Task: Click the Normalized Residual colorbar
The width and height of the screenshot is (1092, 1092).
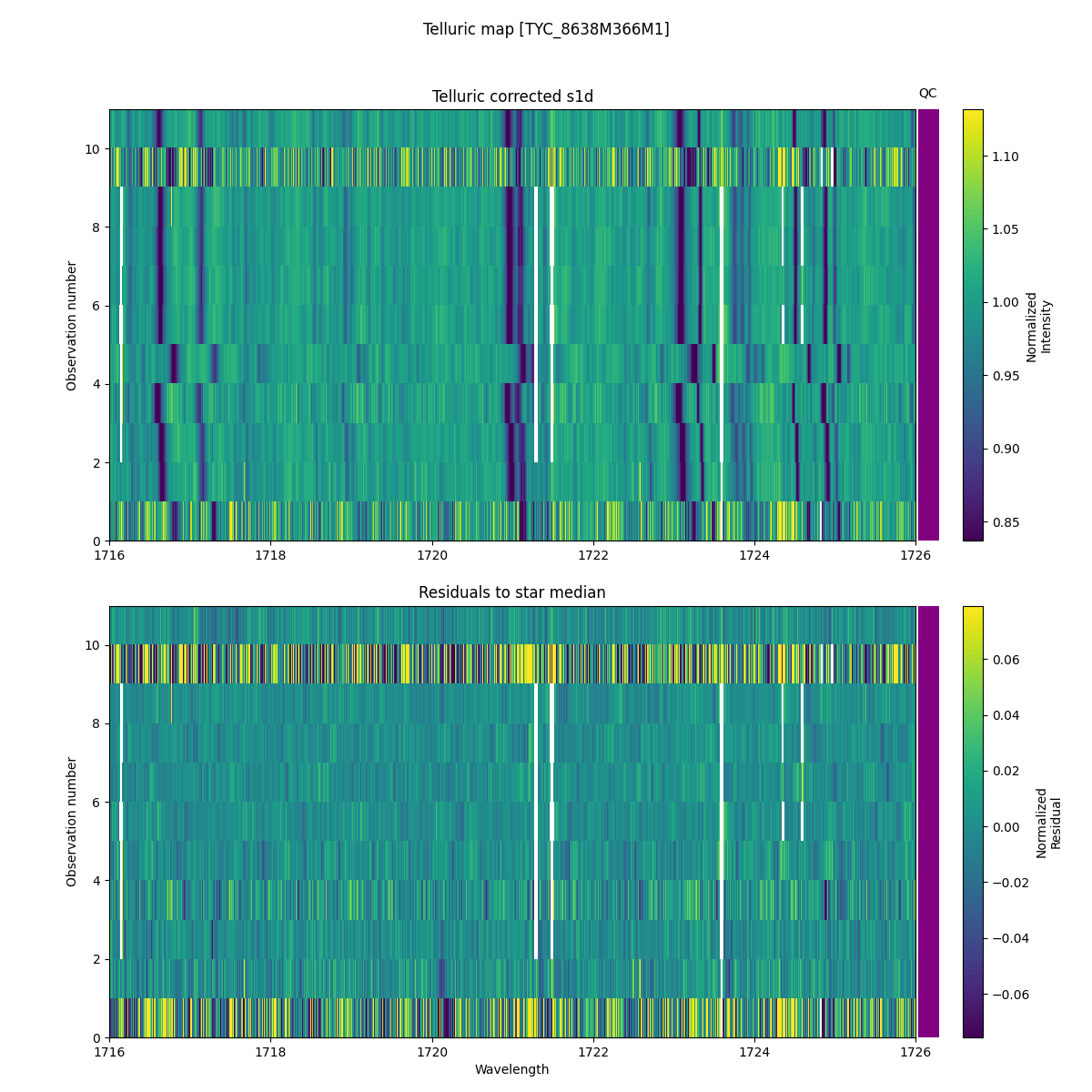Action: coord(973,822)
